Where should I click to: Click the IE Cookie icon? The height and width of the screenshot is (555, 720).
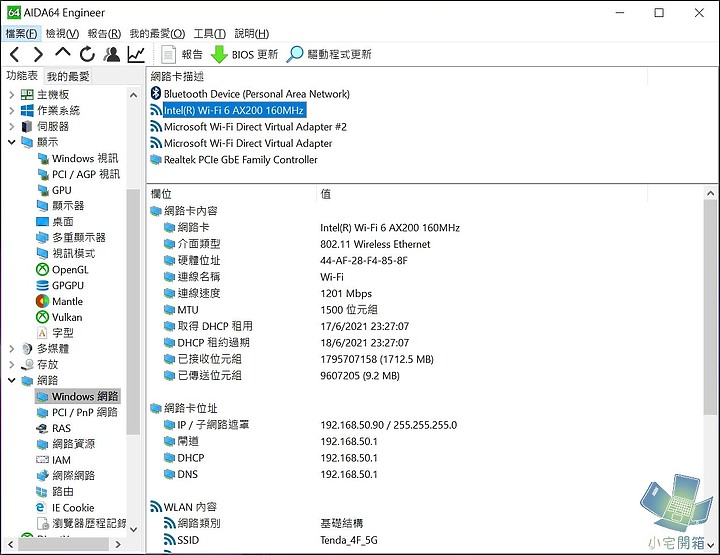41,507
